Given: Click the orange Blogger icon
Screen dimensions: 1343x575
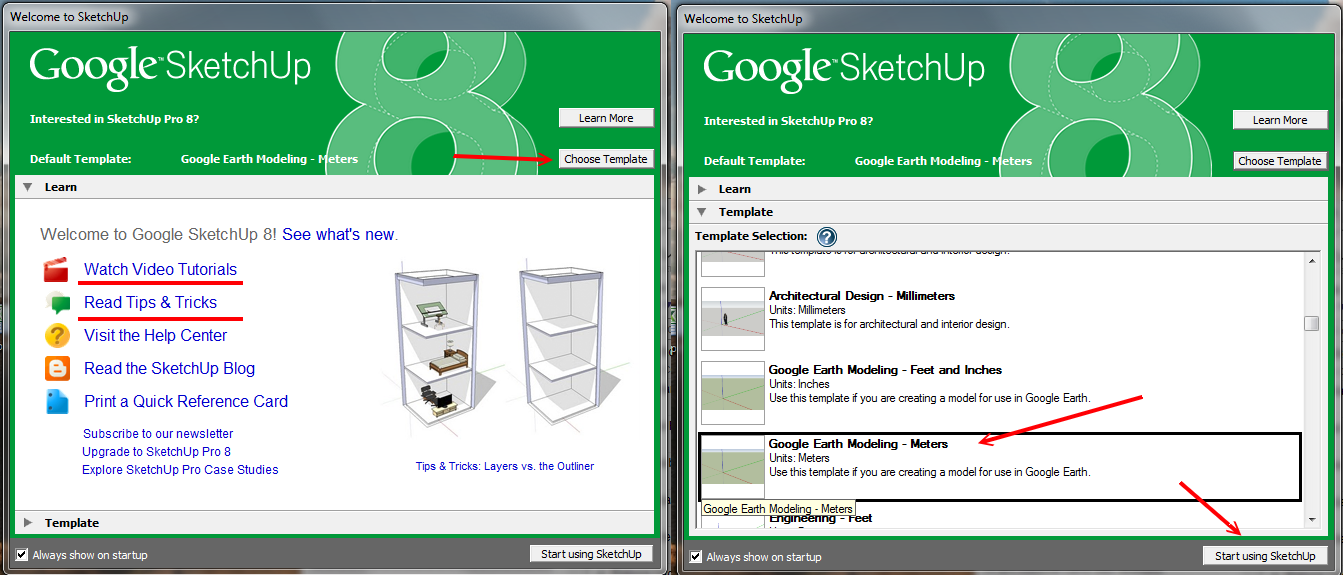Looking at the screenshot, I should click(x=57, y=368).
